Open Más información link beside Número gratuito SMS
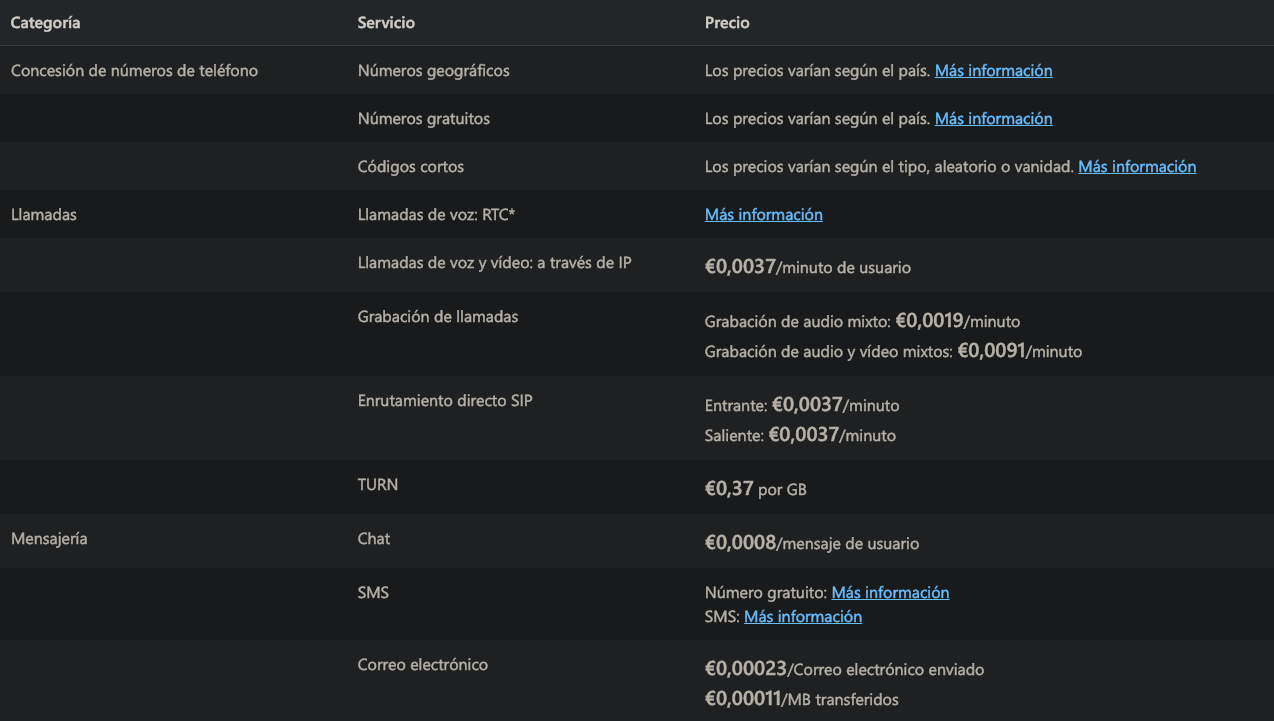Viewport: 1274px width, 721px height. point(890,593)
